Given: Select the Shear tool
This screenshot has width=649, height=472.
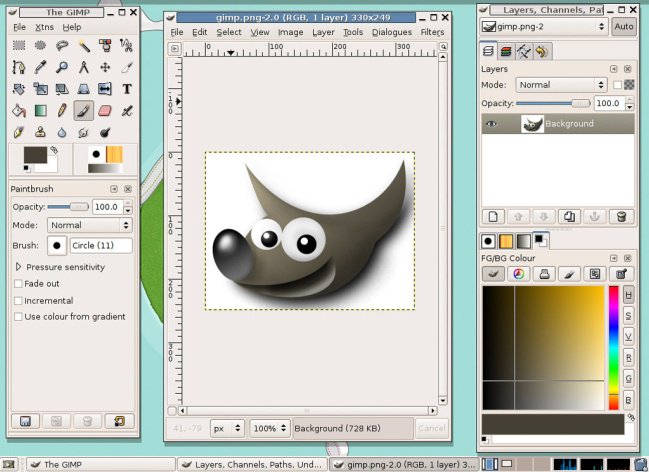Looking at the screenshot, I should click(x=62, y=89).
